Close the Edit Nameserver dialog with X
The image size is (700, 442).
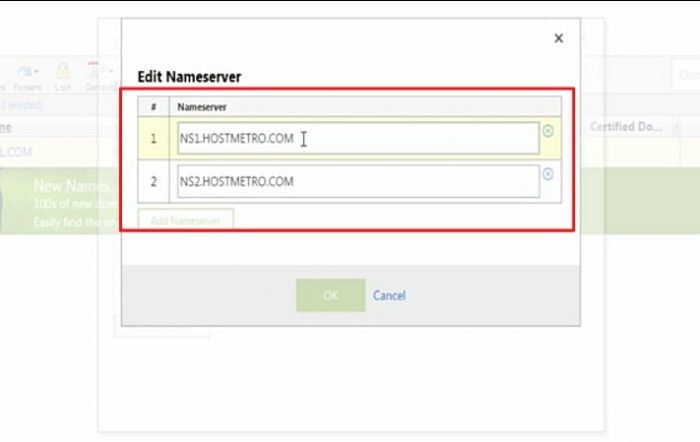pos(558,38)
